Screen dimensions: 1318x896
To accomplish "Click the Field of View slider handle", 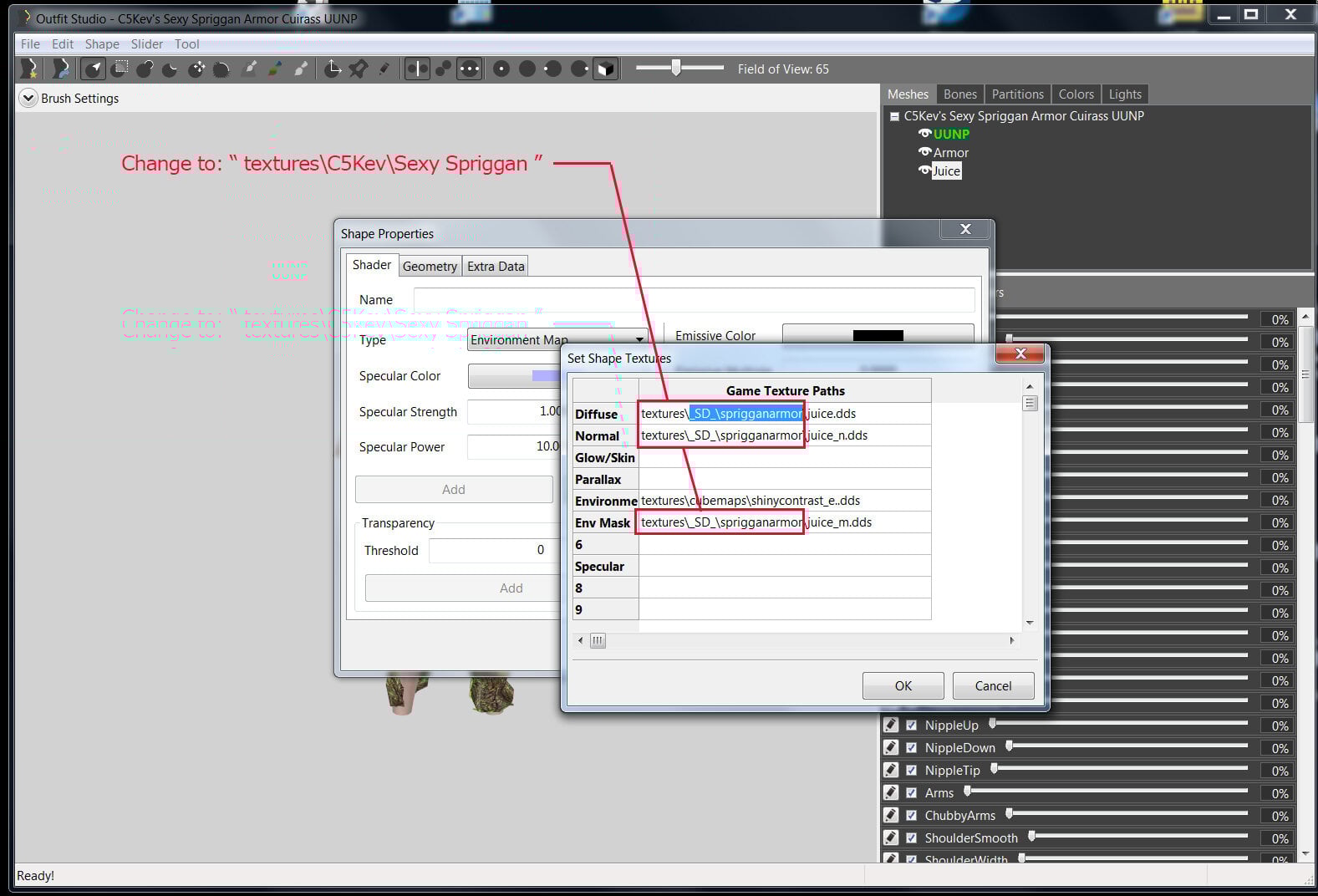I will pyautogui.click(x=676, y=68).
